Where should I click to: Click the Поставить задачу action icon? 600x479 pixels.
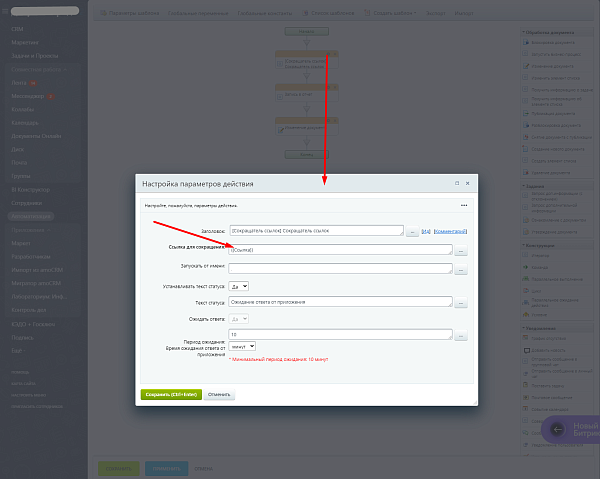(526, 386)
